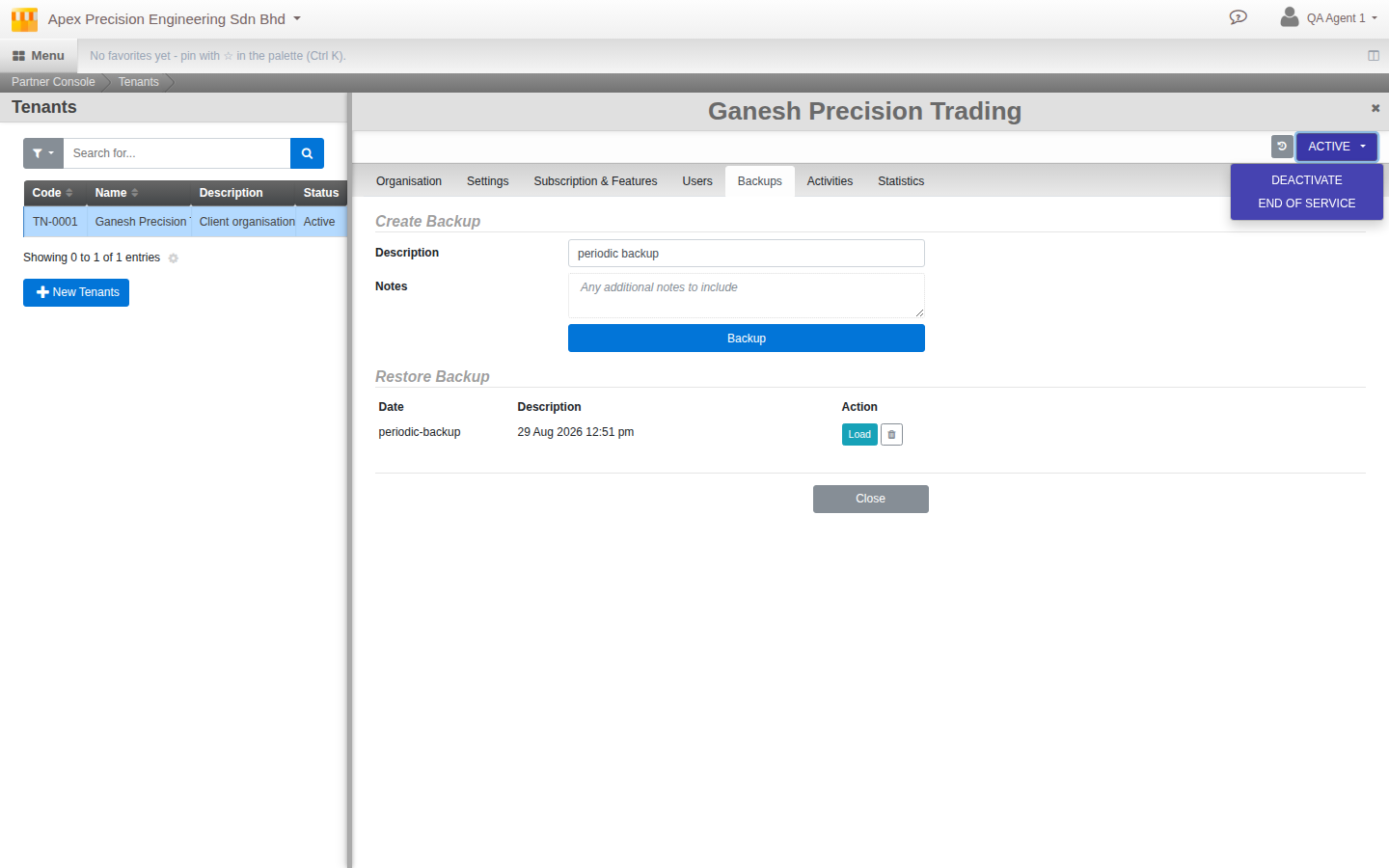Open the Statistics tab

pyautogui.click(x=901, y=181)
